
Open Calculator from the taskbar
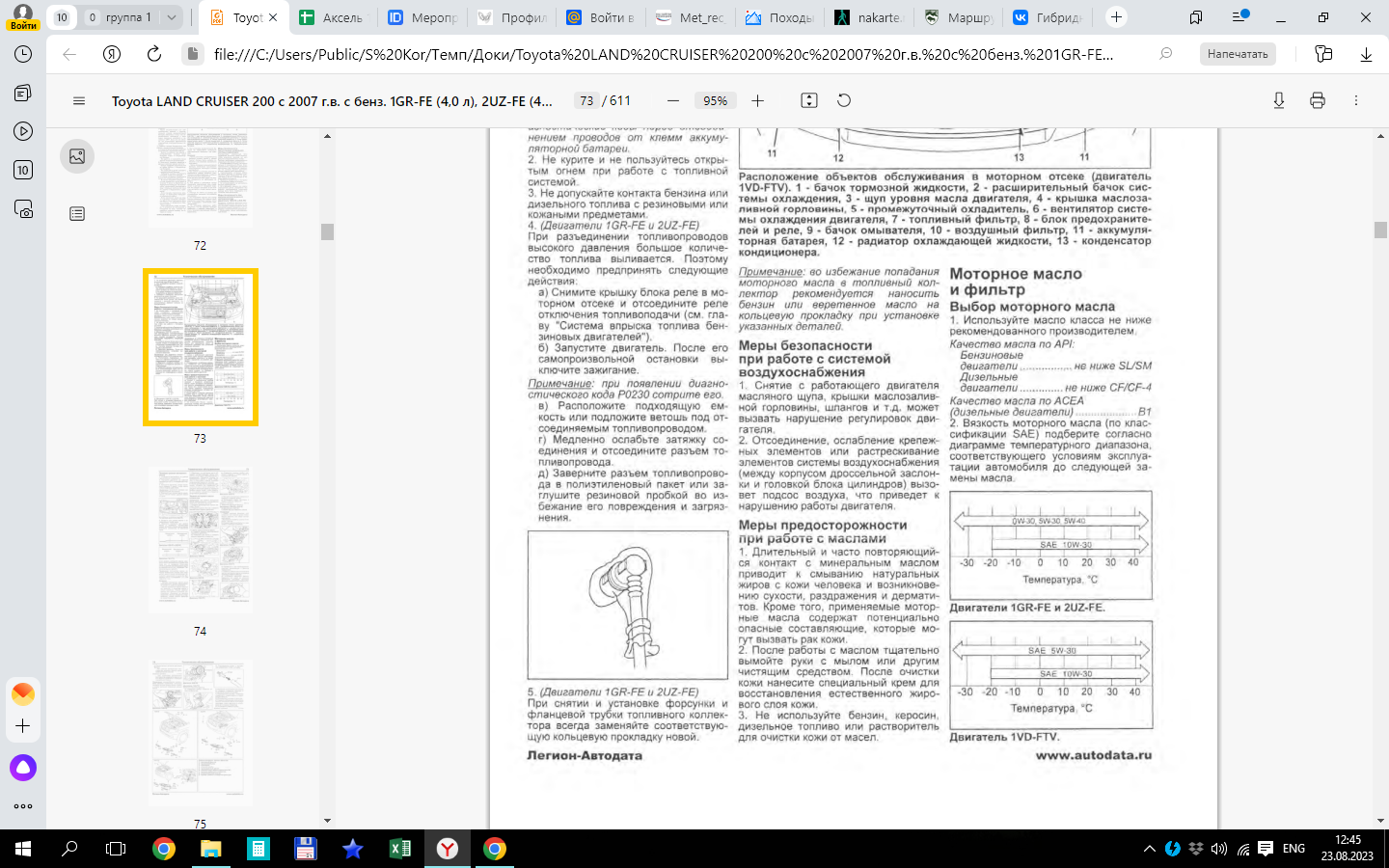pos(258,849)
